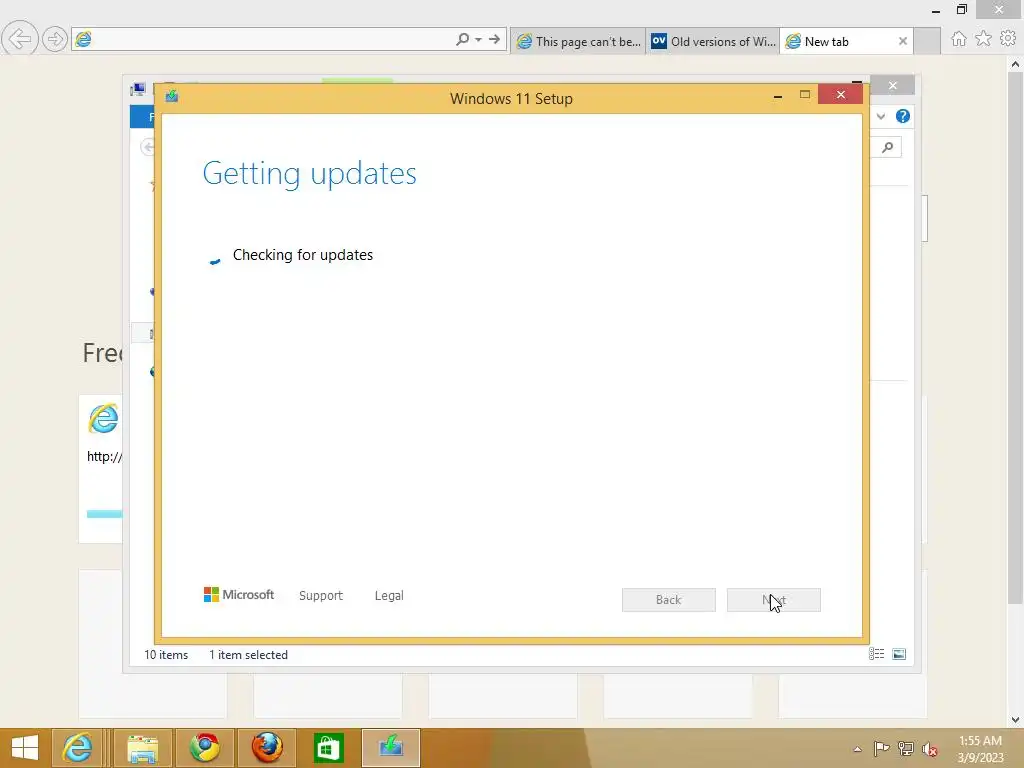
Task: Click the address bar search magnifier icon
Action: 462,39
